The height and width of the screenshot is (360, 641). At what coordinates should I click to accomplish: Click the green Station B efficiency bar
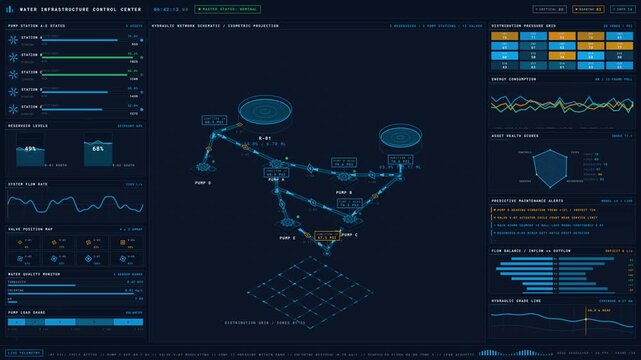(x=87, y=58)
